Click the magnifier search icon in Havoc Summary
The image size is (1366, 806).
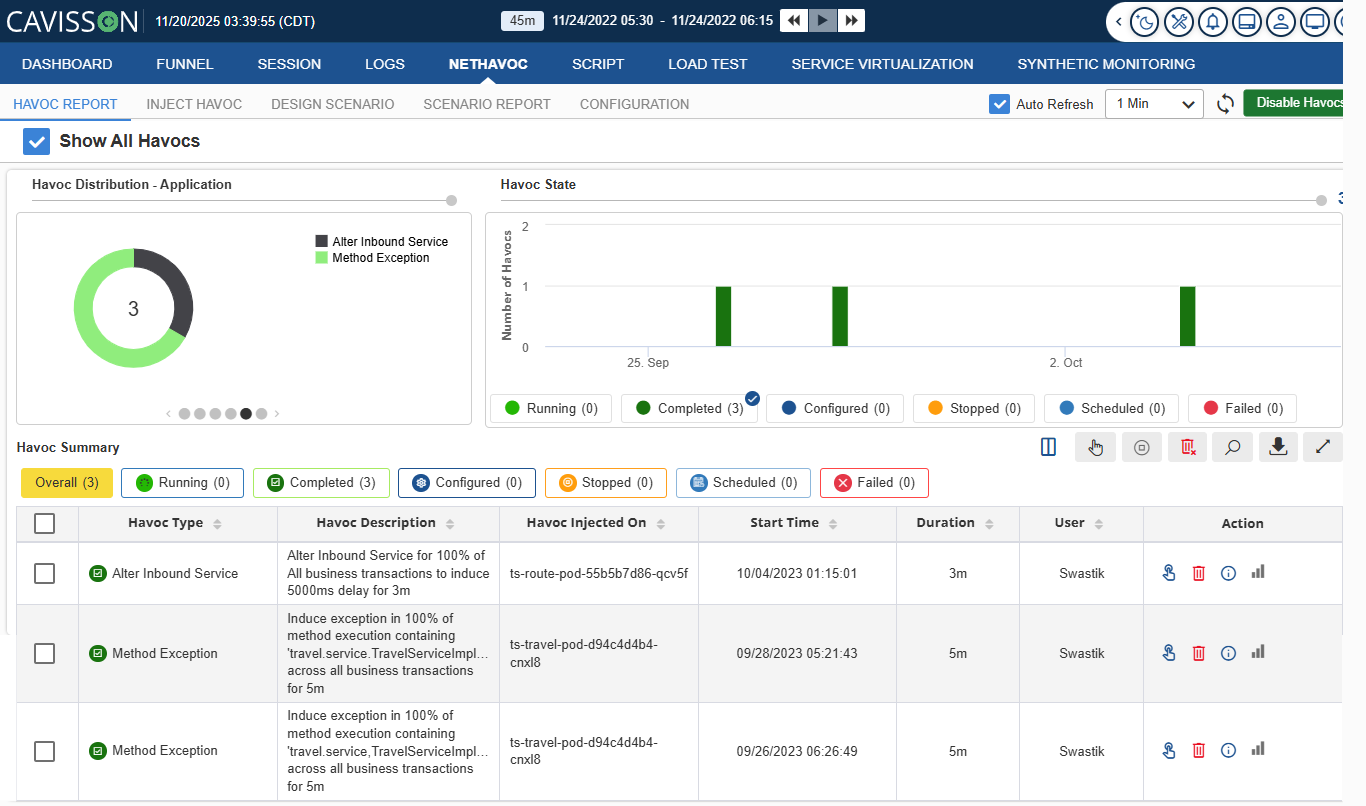[1232, 448]
